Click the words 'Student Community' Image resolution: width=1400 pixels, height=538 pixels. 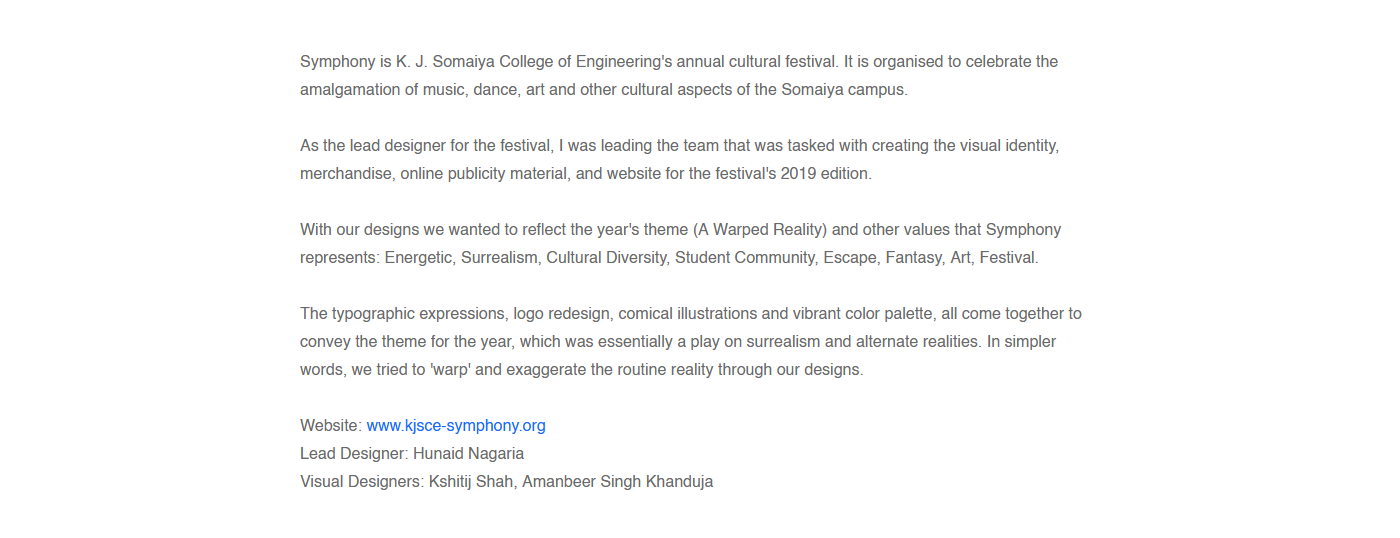click(745, 258)
